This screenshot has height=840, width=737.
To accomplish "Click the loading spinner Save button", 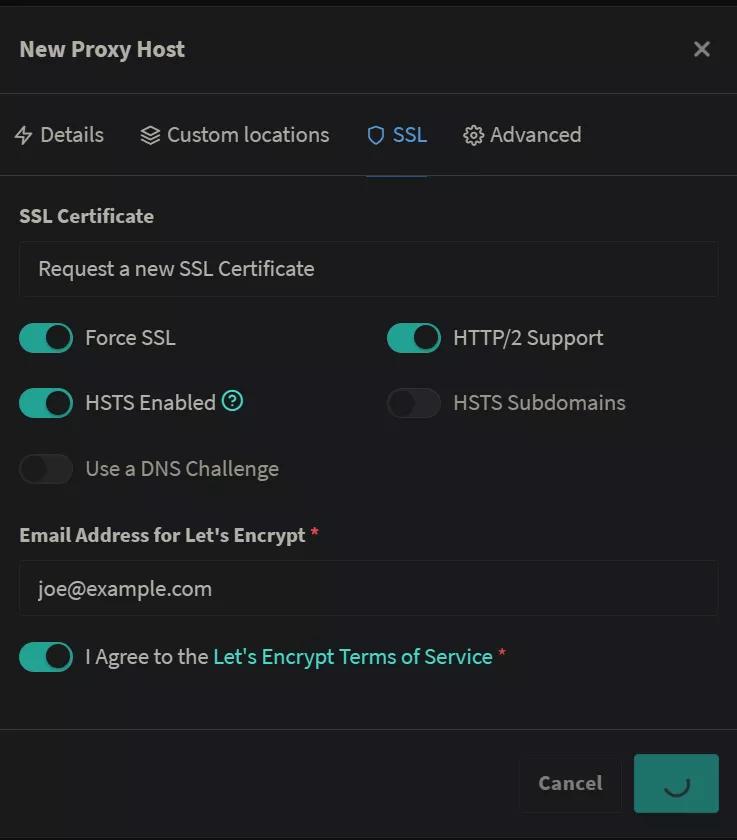I will 676,783.
